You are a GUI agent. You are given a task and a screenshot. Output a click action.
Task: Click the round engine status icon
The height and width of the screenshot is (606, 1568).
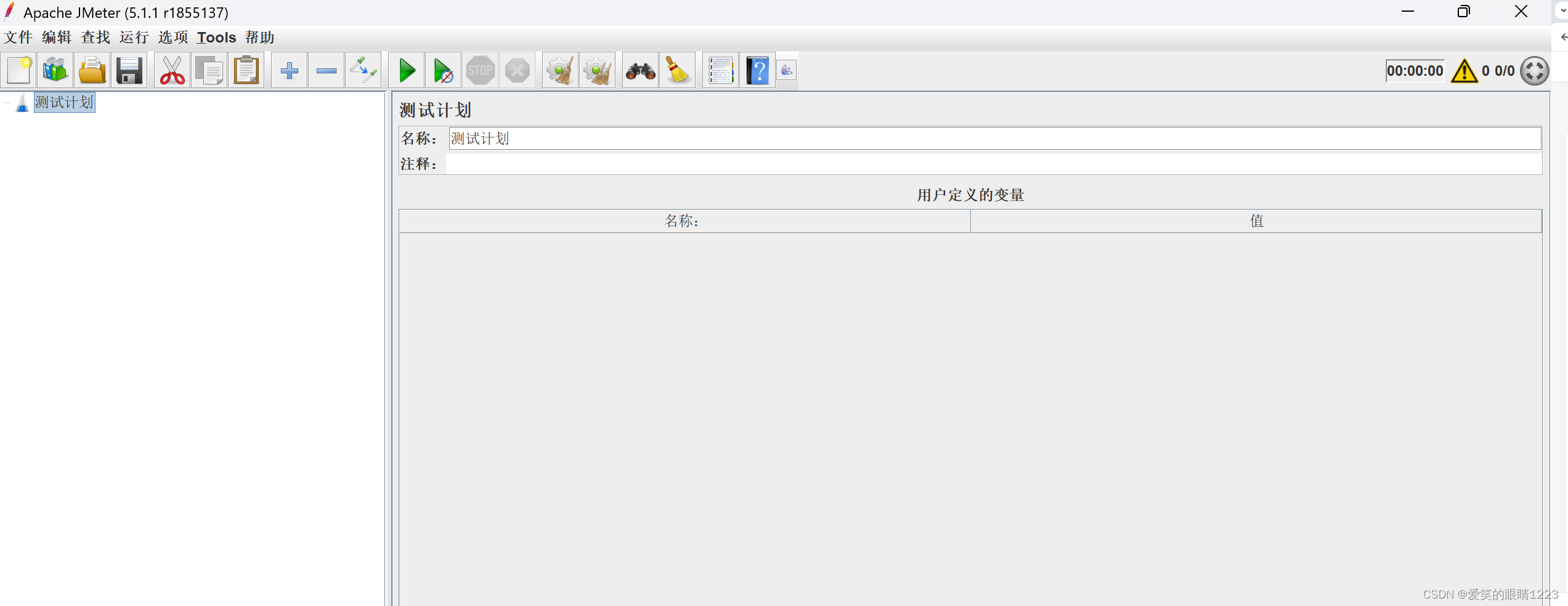[x=1535, y=71]
